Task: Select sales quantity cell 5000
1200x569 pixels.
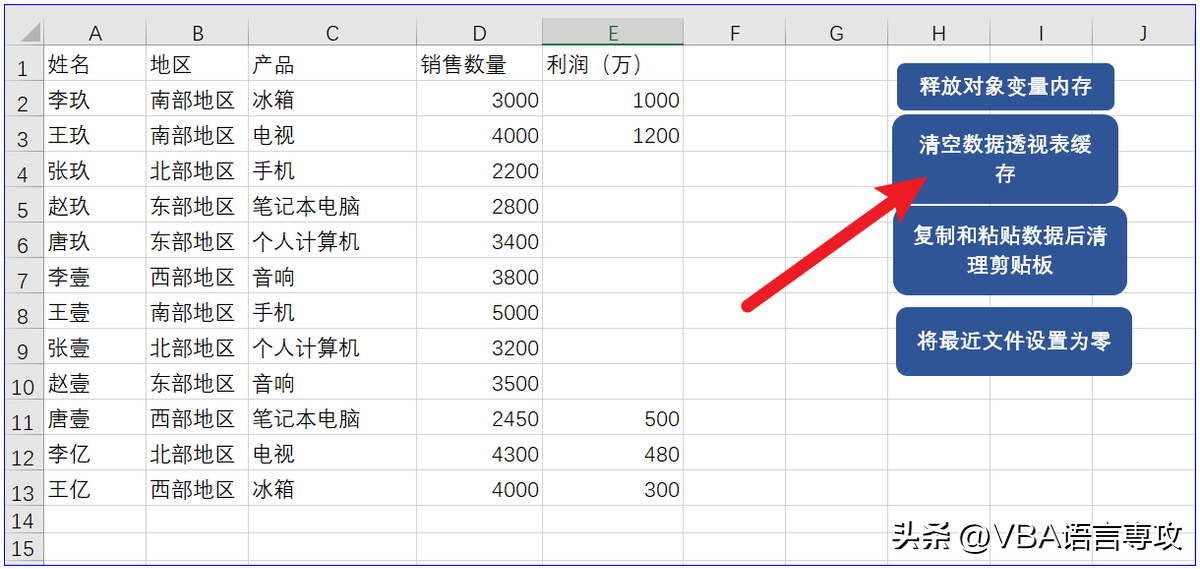Action: 479,313
